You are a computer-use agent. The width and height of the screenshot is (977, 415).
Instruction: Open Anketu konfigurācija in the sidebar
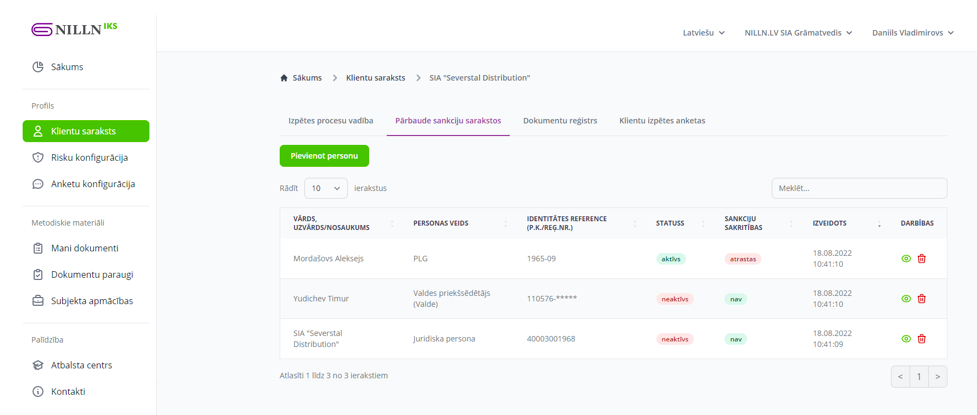point(92,184)
